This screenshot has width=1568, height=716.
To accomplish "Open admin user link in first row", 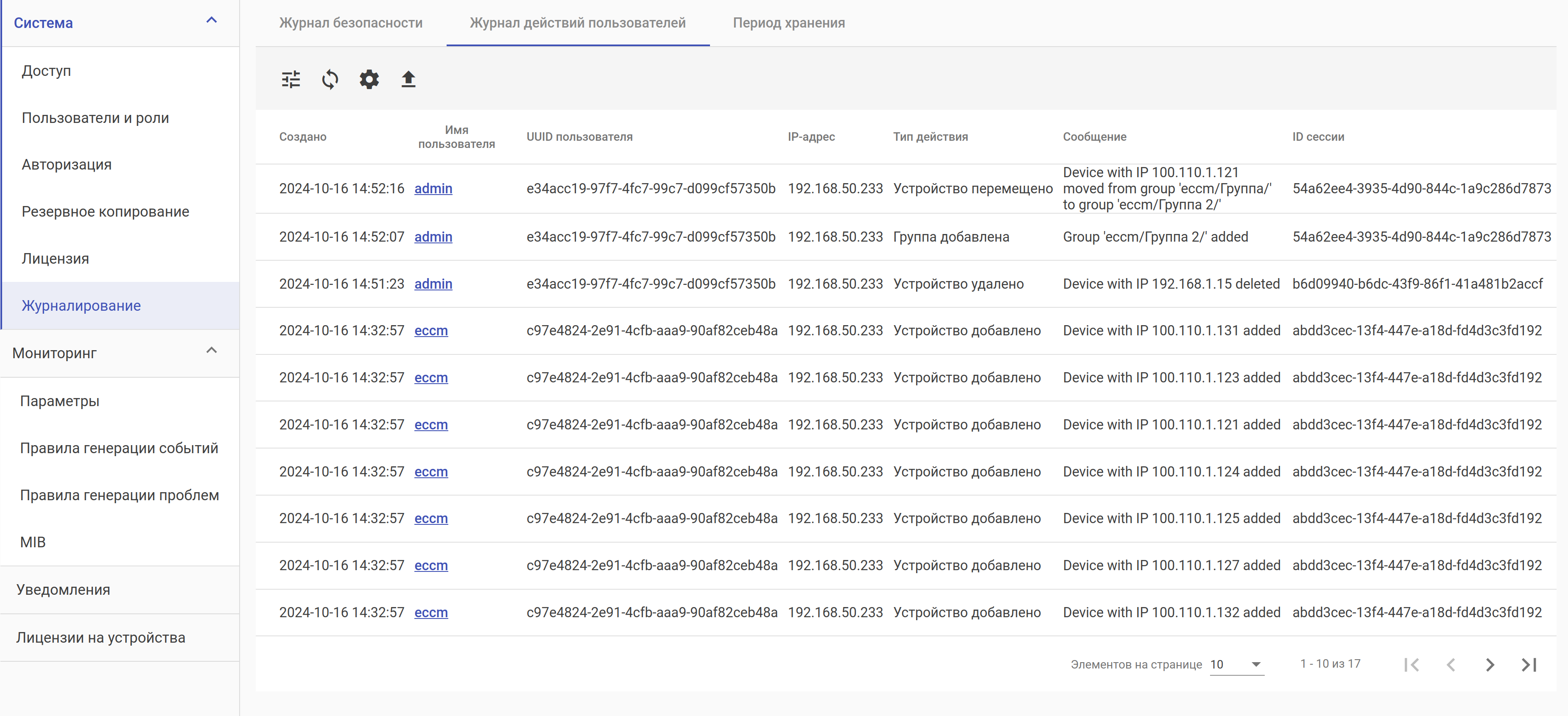I will [433, 189].
